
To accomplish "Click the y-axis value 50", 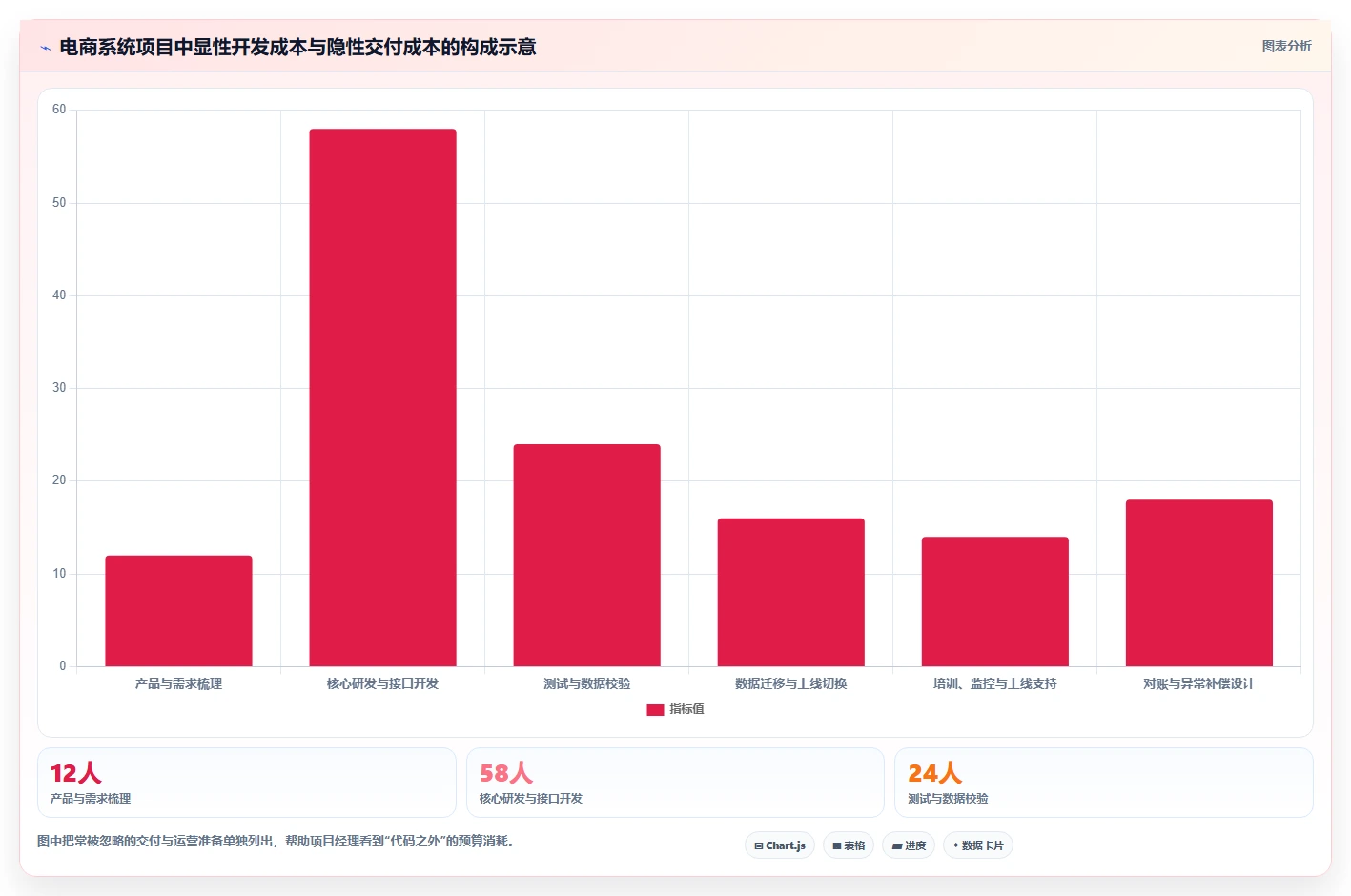I will tap(59, 203).
